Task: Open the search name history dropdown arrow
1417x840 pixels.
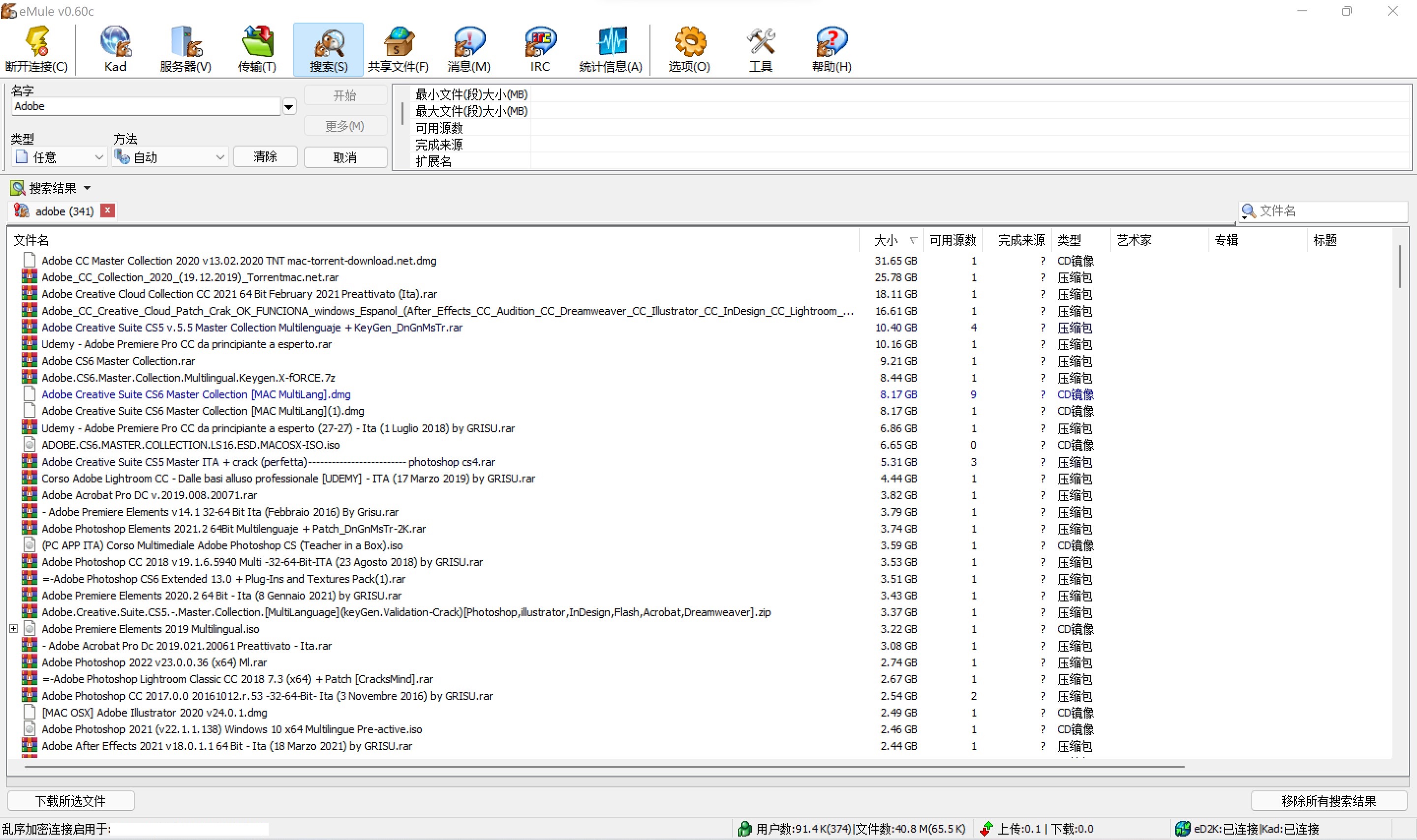Action: tap(289, 106)
